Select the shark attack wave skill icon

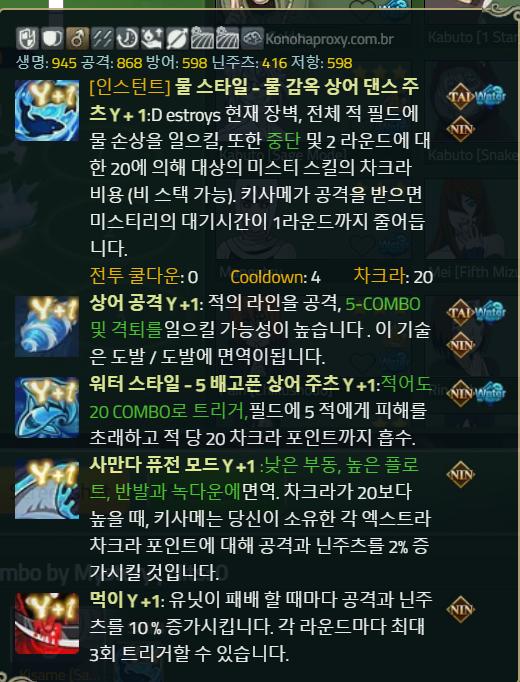[47, 326]
